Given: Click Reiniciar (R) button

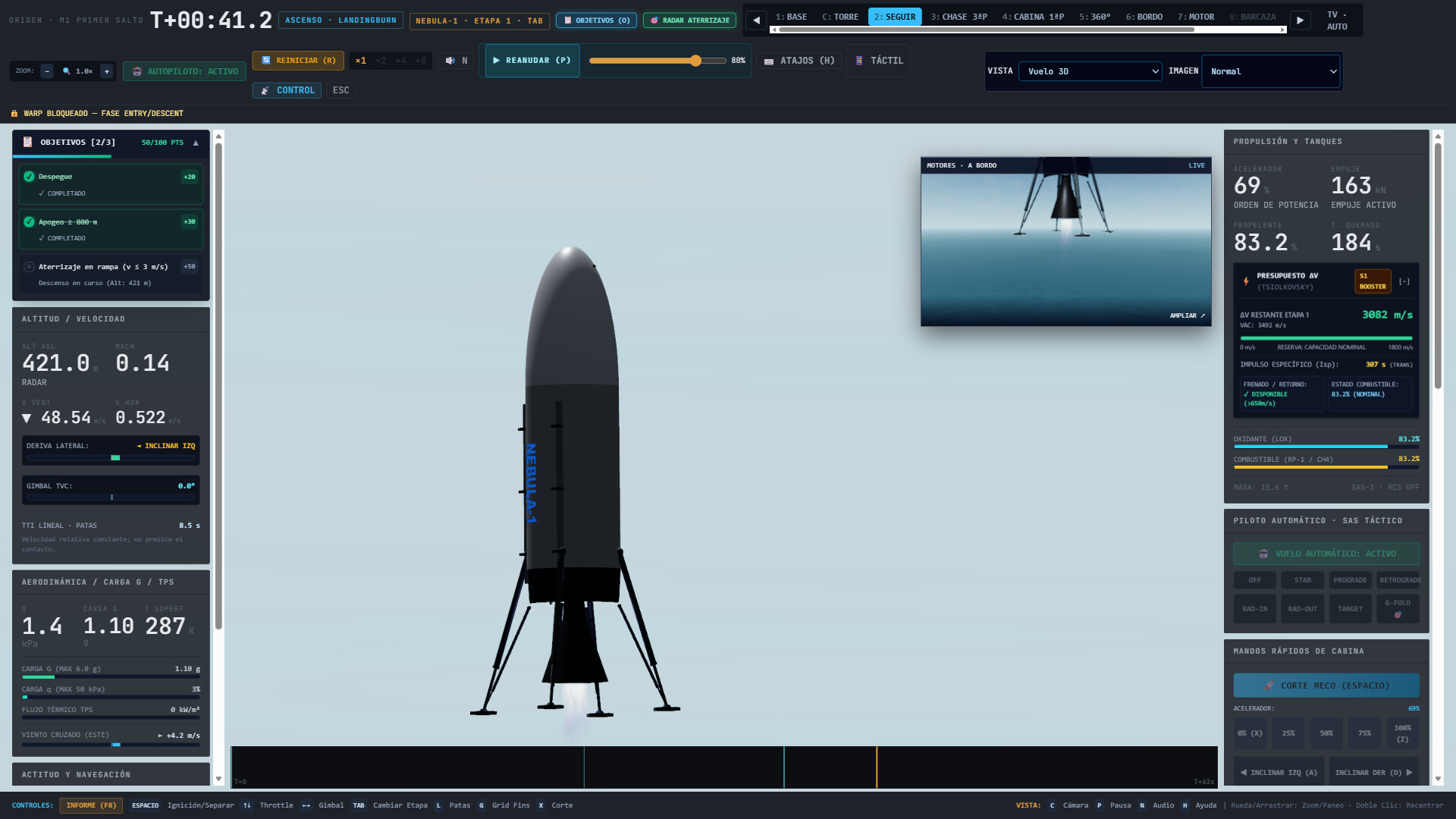Looking at the screenshot, I should (x=298, y=61).
